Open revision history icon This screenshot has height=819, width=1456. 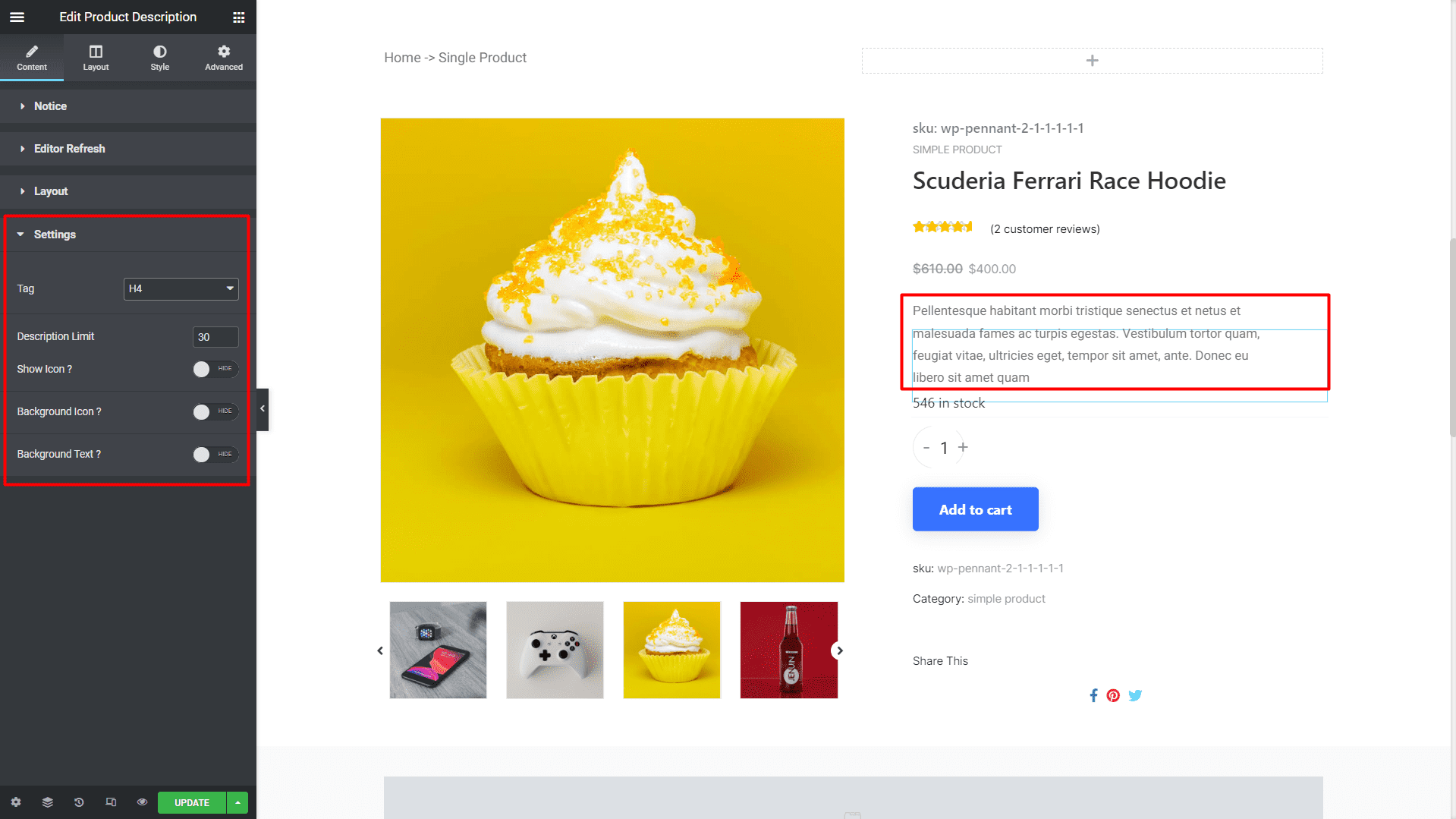click(x=79, y=802)
